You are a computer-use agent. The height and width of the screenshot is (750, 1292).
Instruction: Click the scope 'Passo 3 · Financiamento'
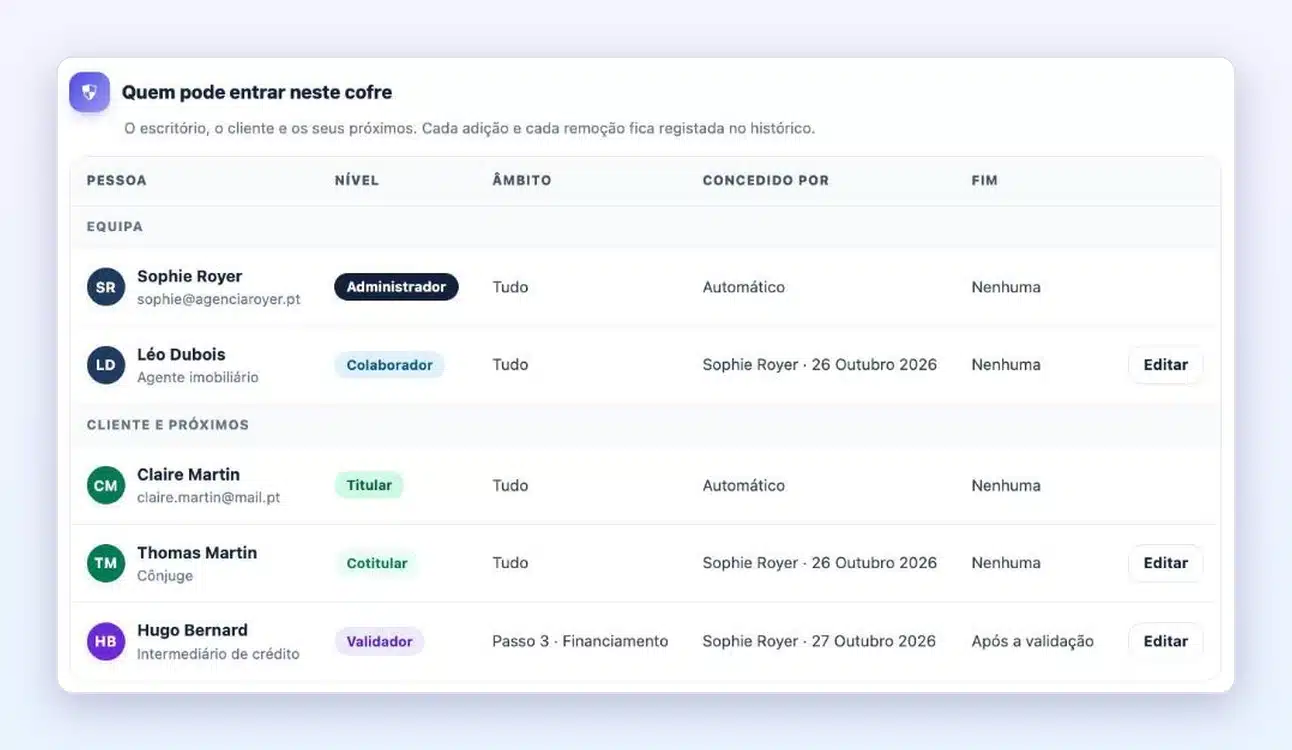[580, 641]
